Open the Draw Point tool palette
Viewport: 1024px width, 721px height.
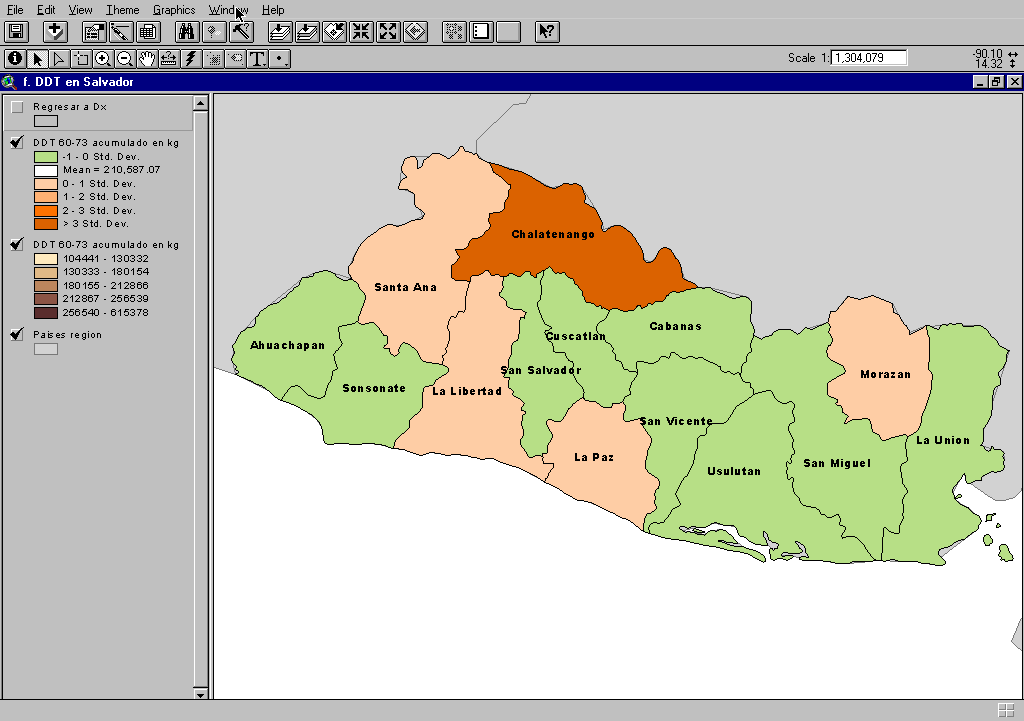point(281,59)
